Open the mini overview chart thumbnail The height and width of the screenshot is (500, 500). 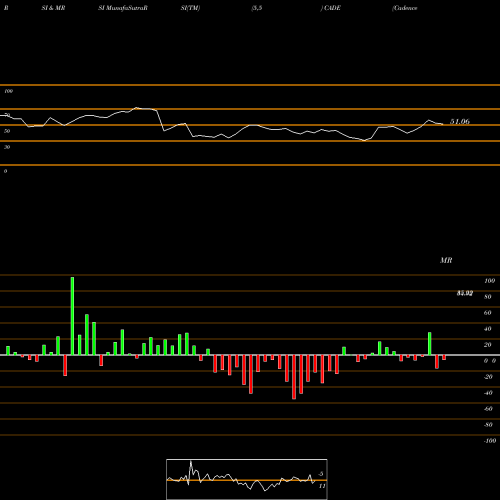pos(247,479)
